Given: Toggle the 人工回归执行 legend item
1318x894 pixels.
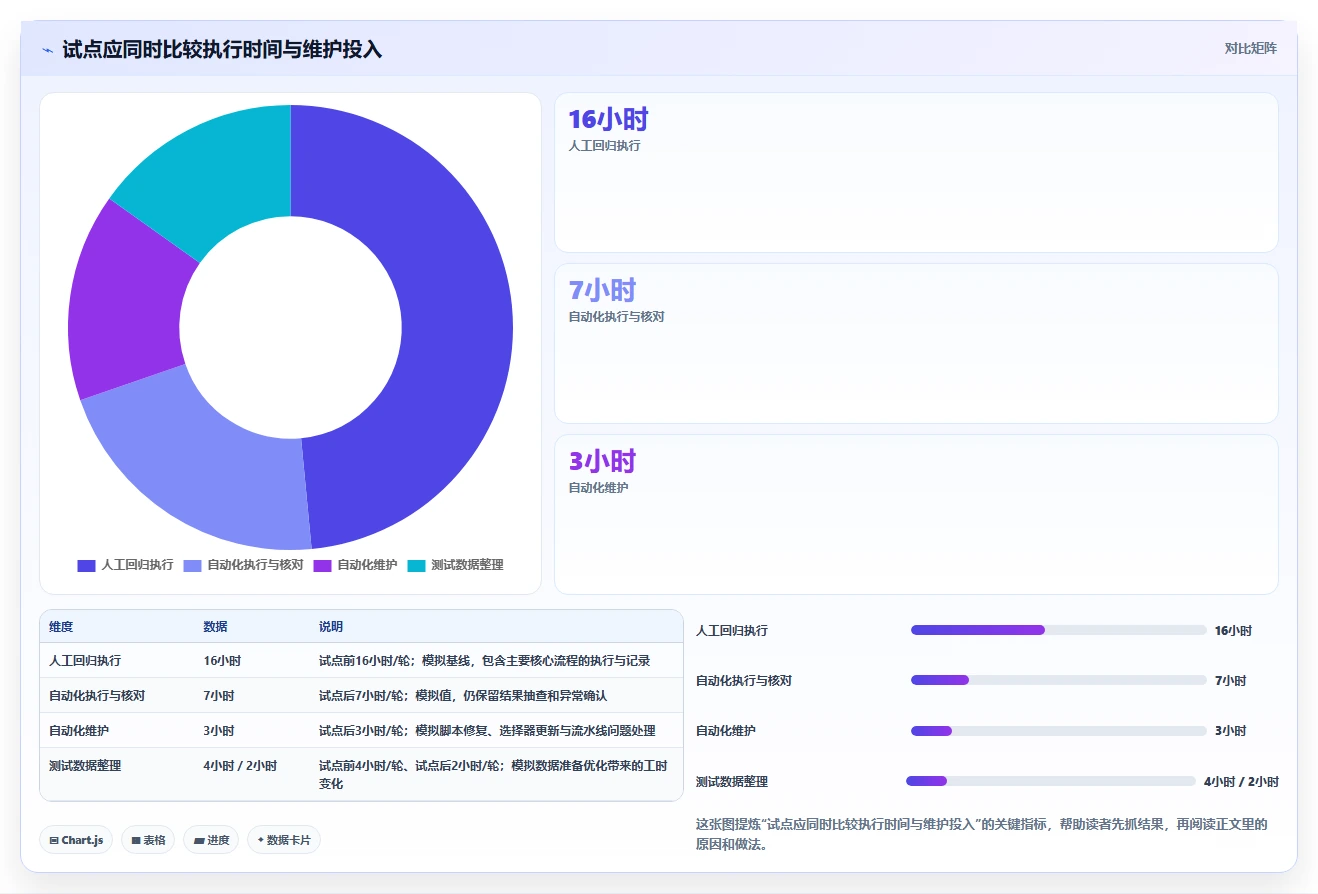Looking at the screenshot, I should coord(125,565).
